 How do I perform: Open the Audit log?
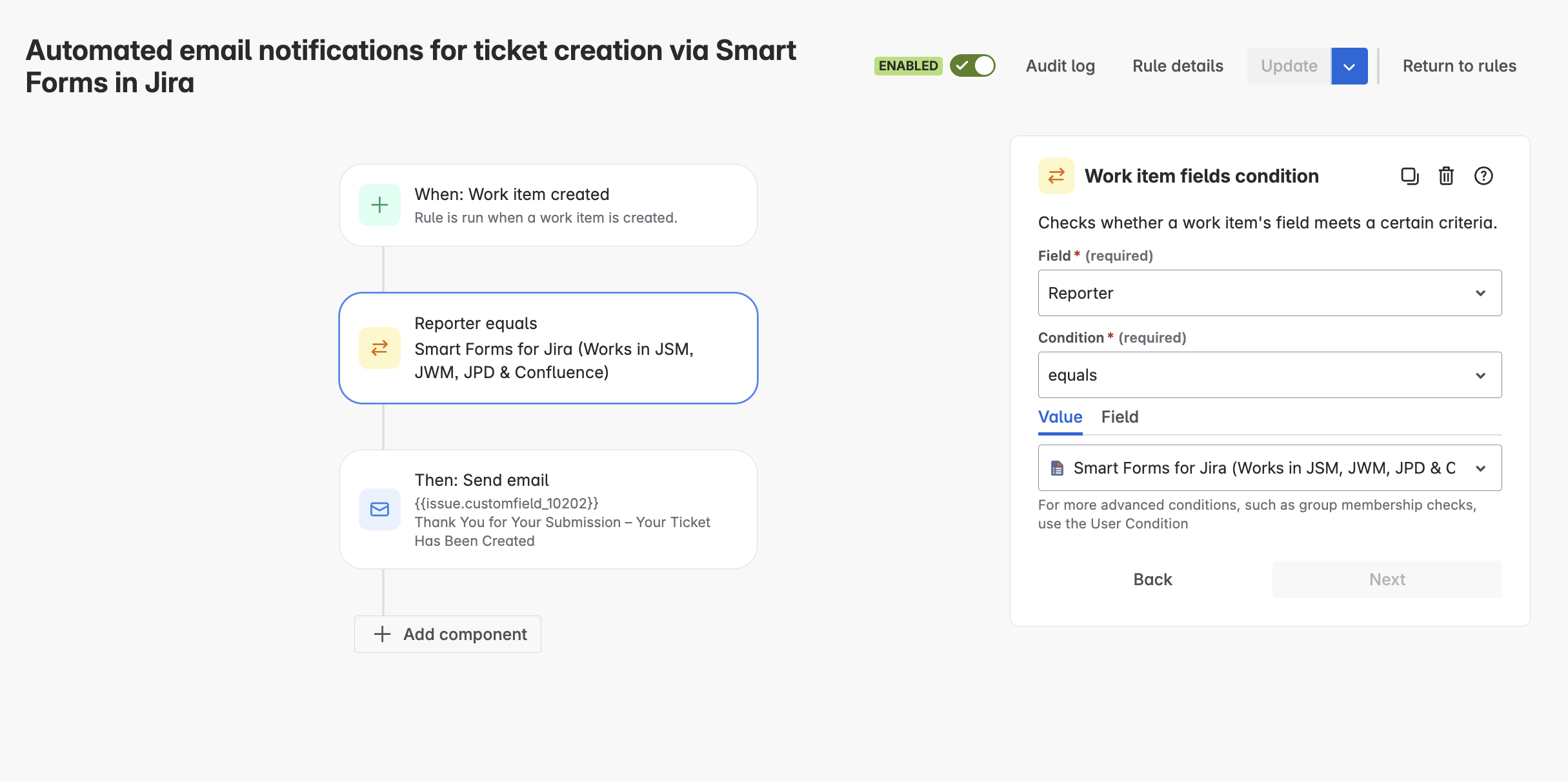point(1060,66)
